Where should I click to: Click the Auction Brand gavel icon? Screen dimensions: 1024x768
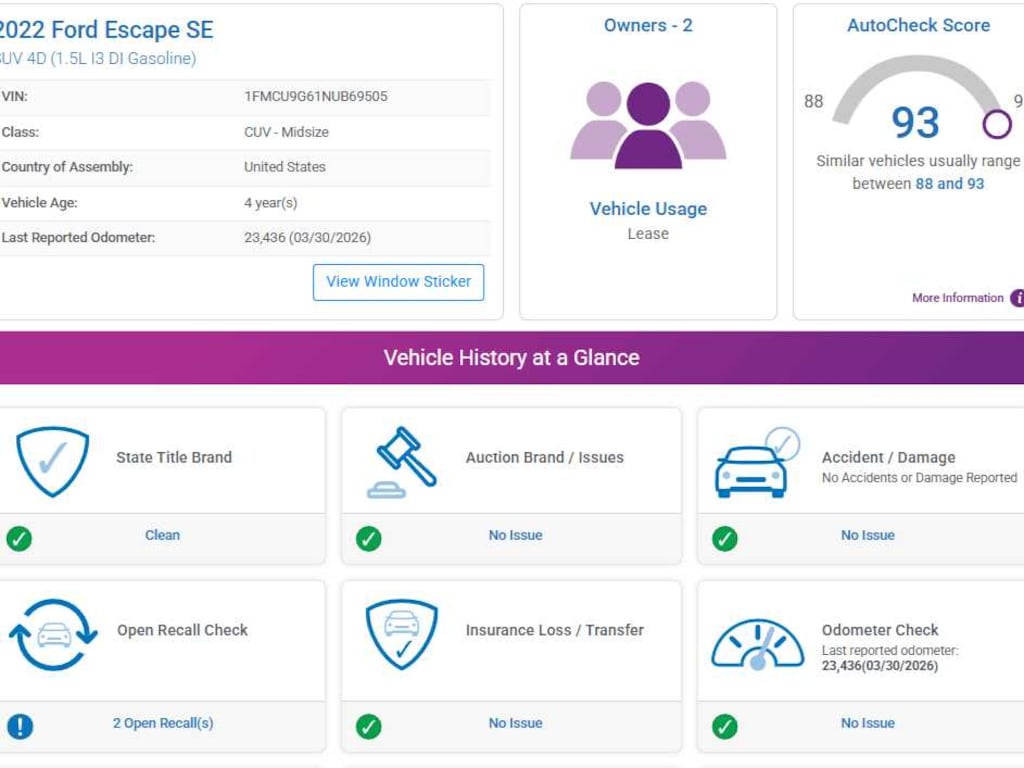click(402, 462)
